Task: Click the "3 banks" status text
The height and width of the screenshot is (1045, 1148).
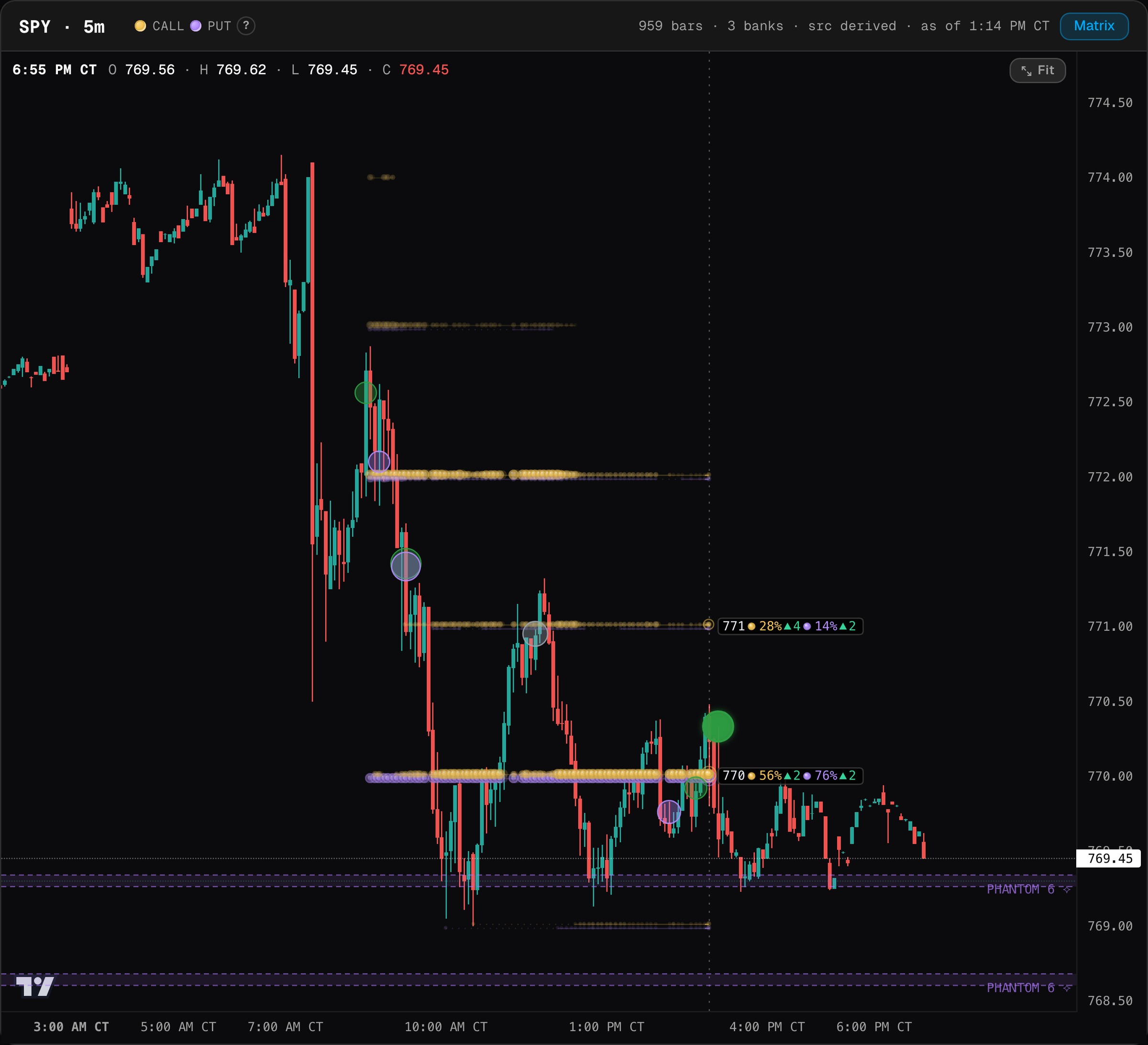Action: 755,26
